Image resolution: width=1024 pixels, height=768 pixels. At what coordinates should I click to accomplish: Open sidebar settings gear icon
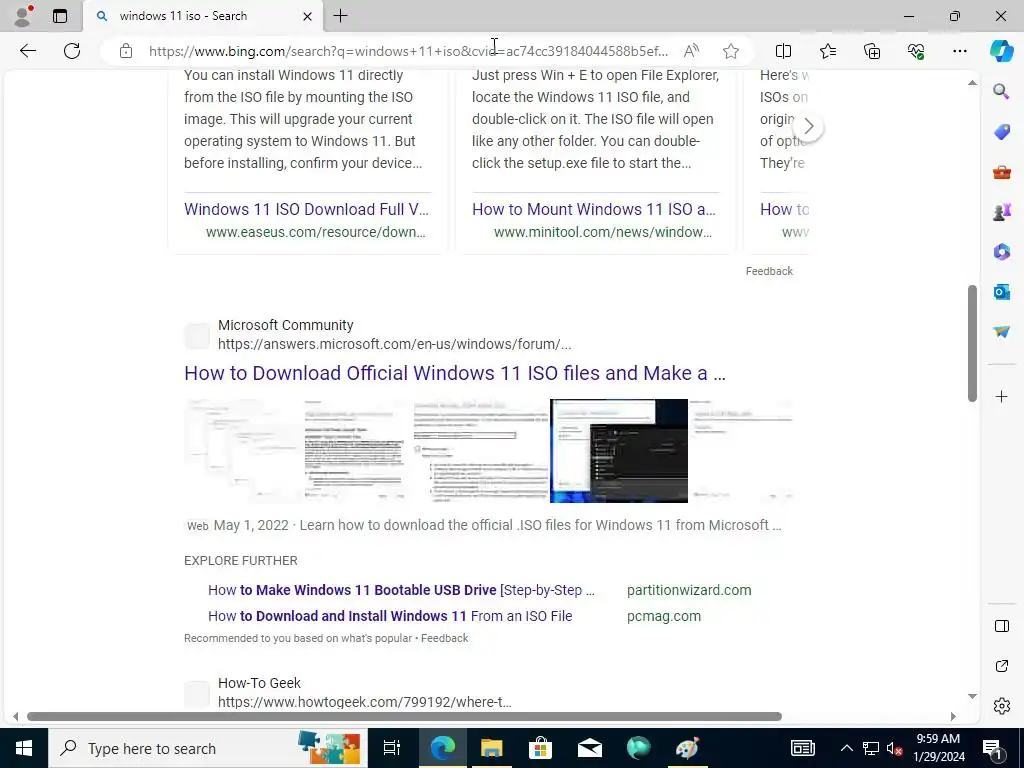coord(1001,706)
